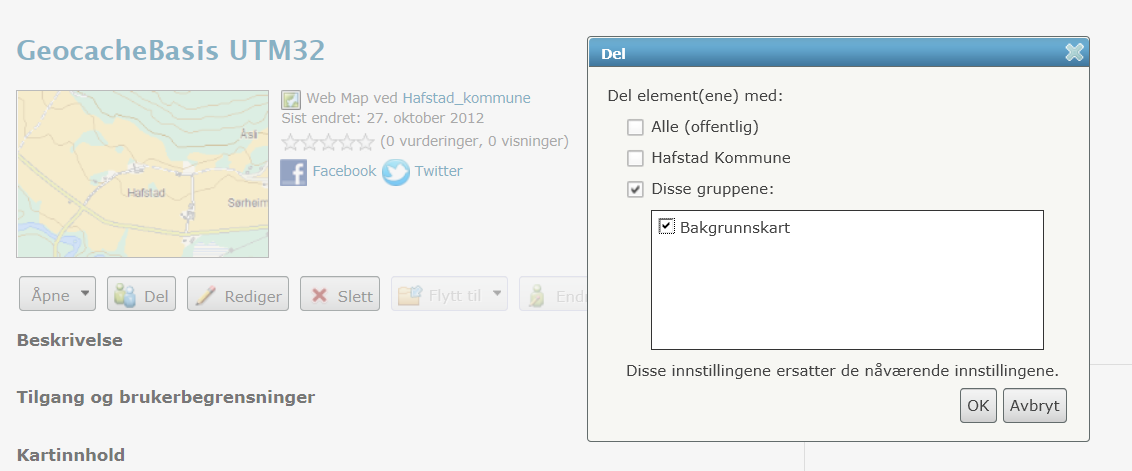Click the Slett delete button
This screenshot has height=471, width=1132.
(x=340, y=294)
